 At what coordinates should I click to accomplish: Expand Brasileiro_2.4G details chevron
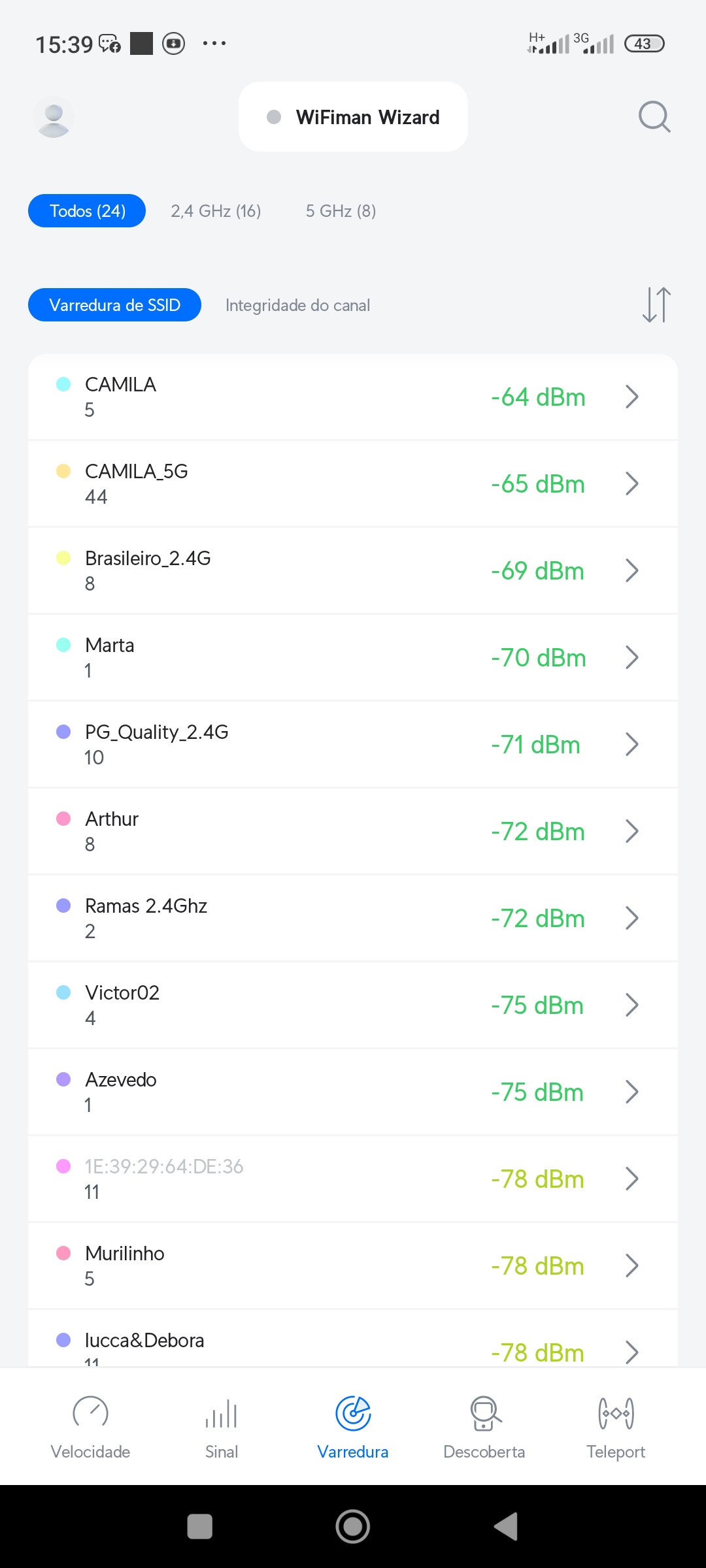coord(631,570)
